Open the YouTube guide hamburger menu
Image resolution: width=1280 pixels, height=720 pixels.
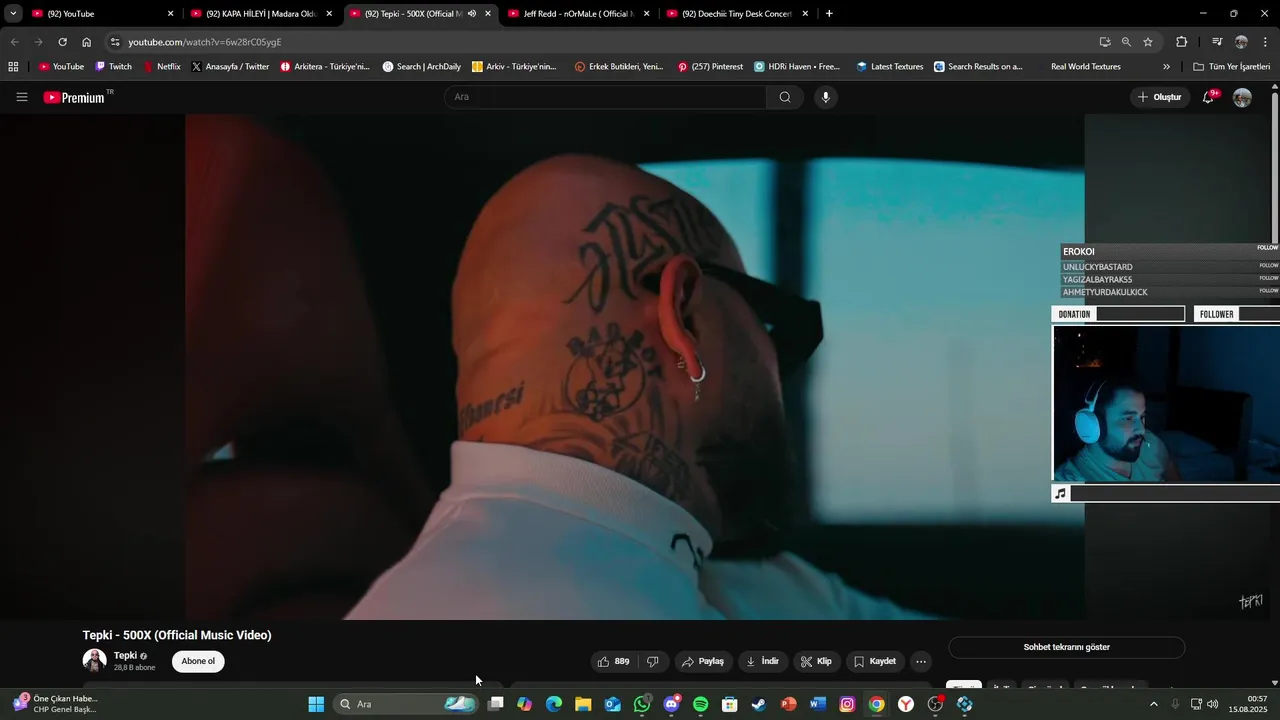click(x=22, y=97)
